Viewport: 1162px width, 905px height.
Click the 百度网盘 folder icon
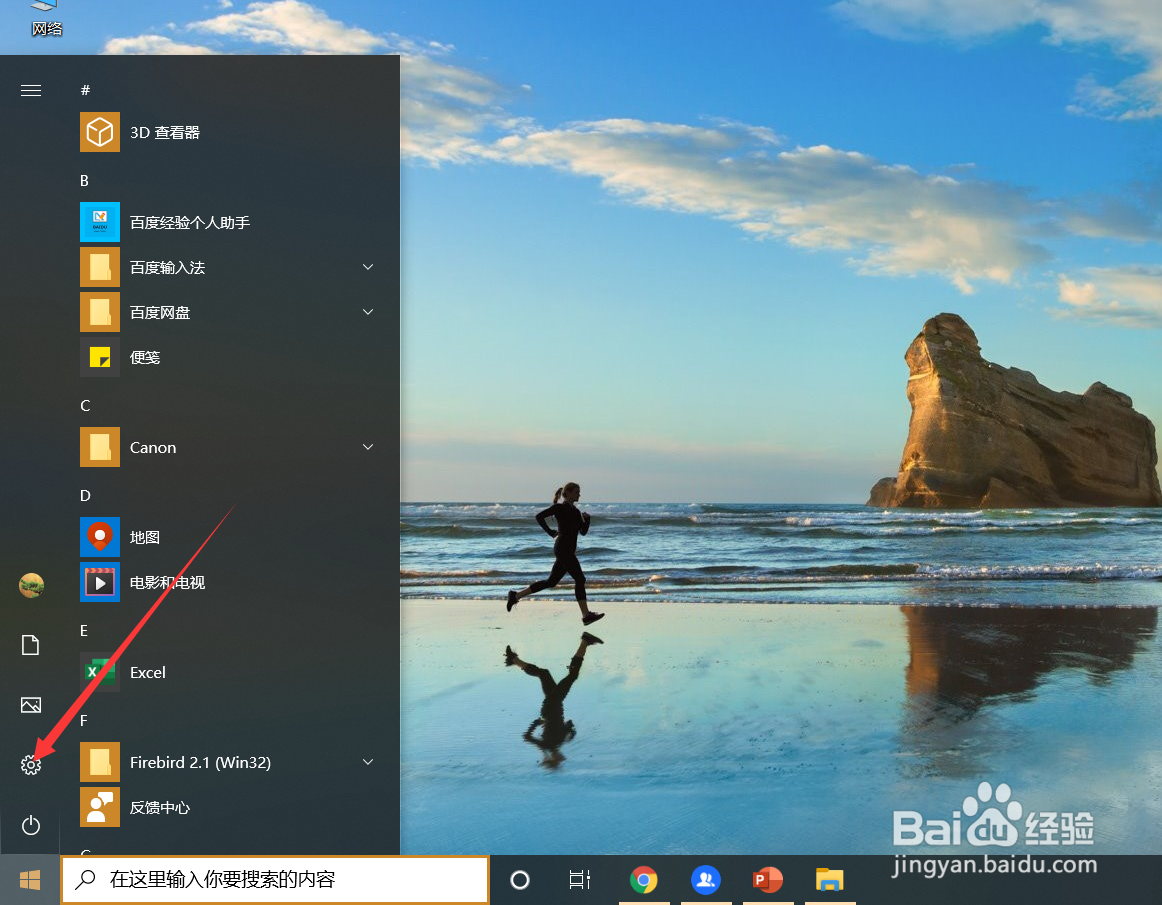coord(100,312)
